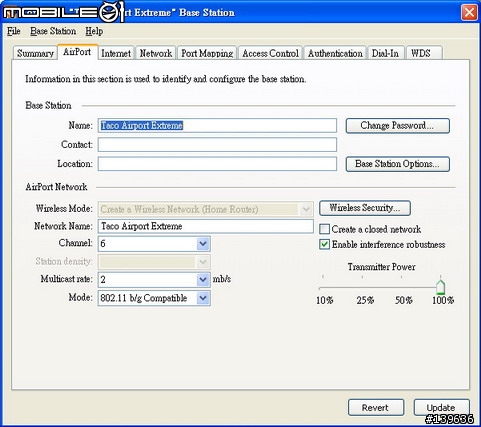Click the Change Password button
481x427 pixels.
pos(398,126)
